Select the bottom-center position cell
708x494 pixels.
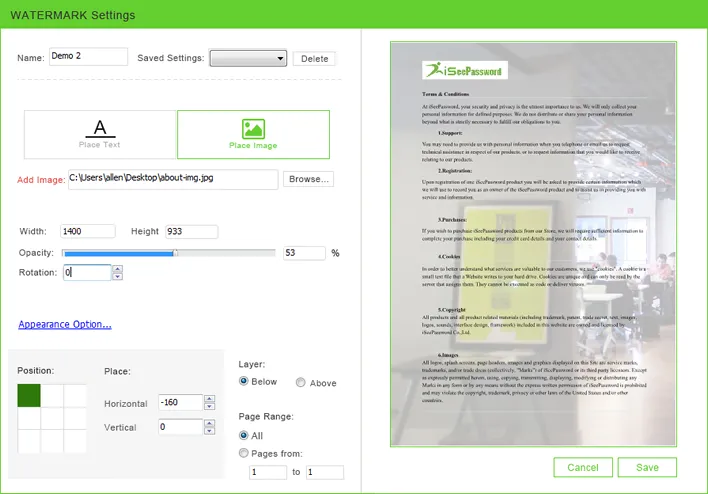click(x=52, y=441)
